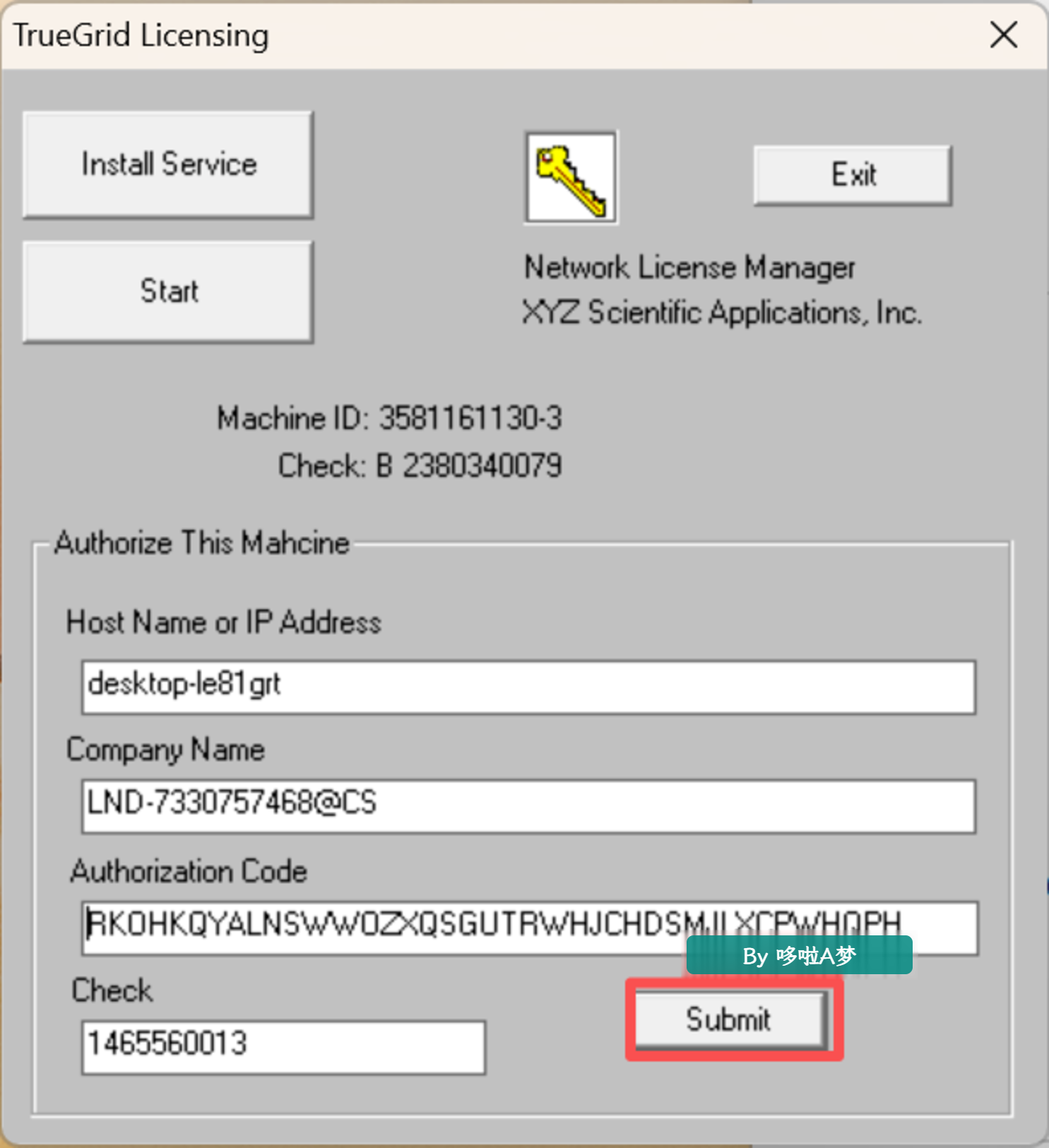This screenshot has width=1049, height=1148.
Task: Click into the Company Name field
Action: pyautogui.click(x=529, y=806)
